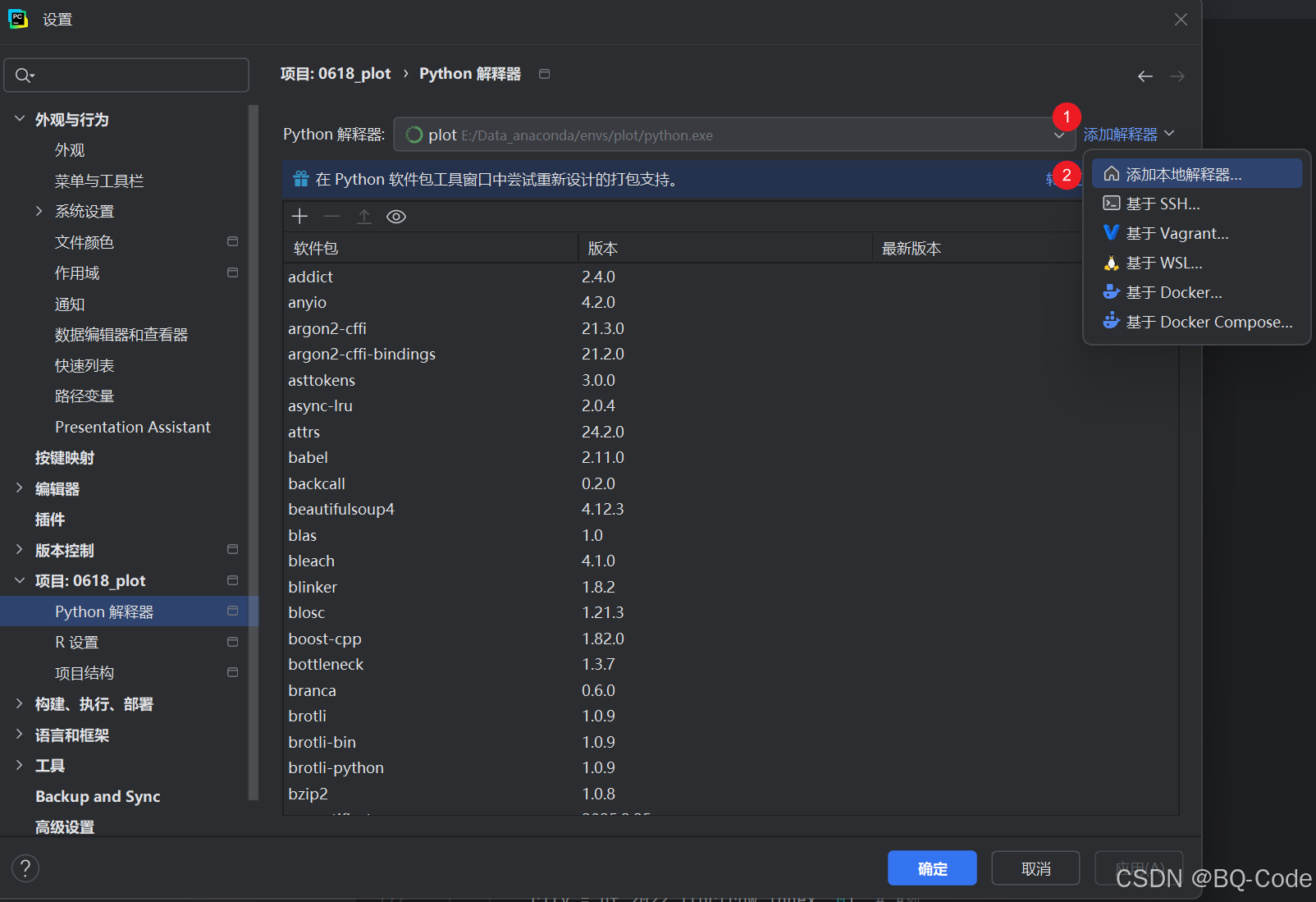Click inside the settings search input field

coord(123,75)
